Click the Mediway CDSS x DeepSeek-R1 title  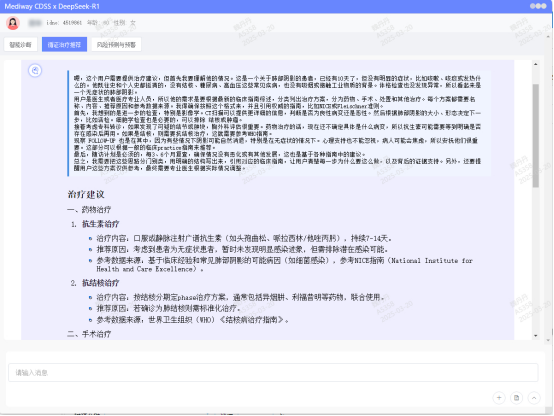(x=52, y=6)
